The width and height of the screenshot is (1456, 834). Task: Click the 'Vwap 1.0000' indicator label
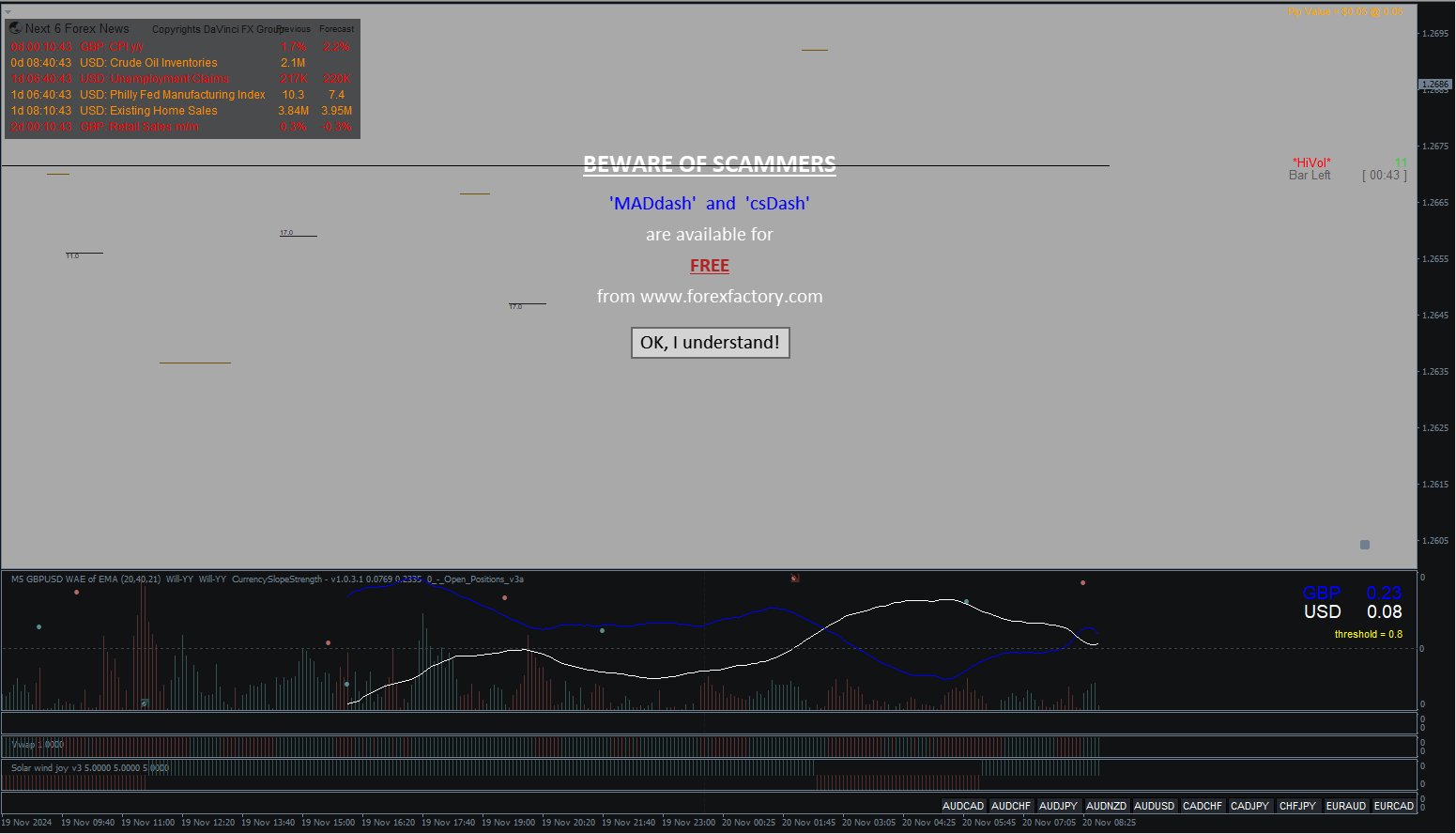point(38,745)
